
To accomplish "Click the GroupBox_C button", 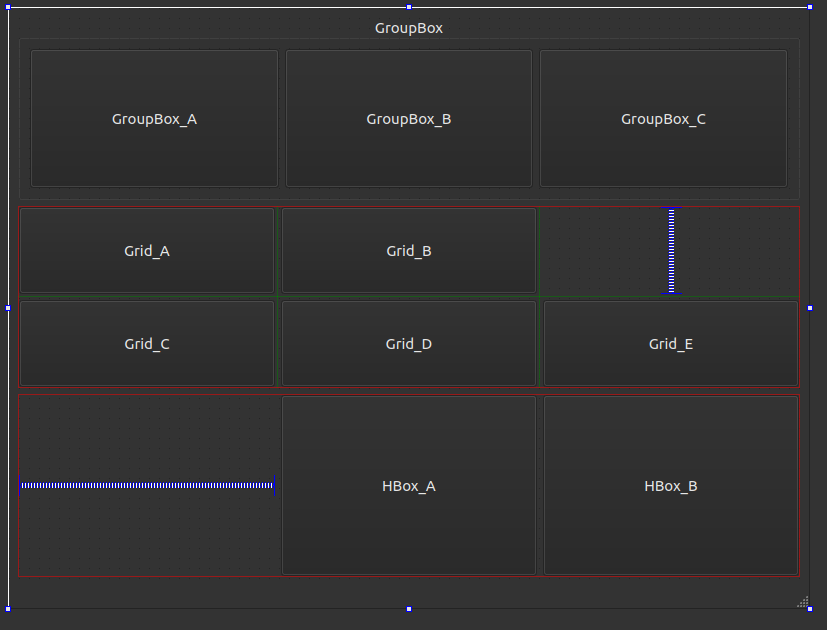I will pyautogui.click(x=663, y=119).
